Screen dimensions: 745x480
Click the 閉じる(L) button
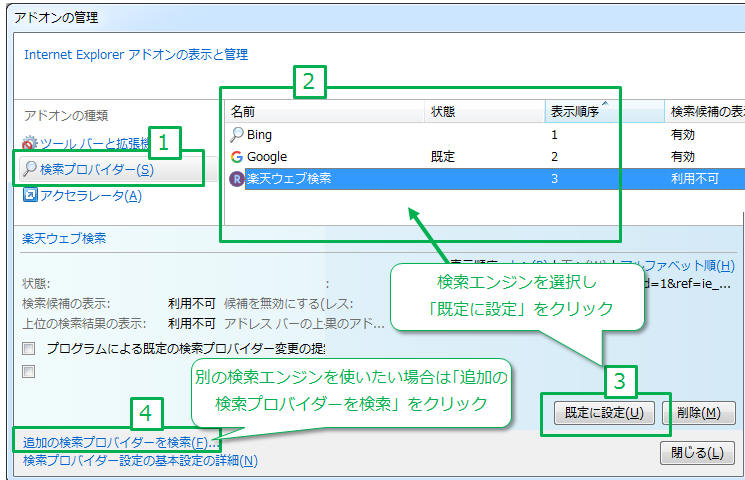[x=697, y=453]
